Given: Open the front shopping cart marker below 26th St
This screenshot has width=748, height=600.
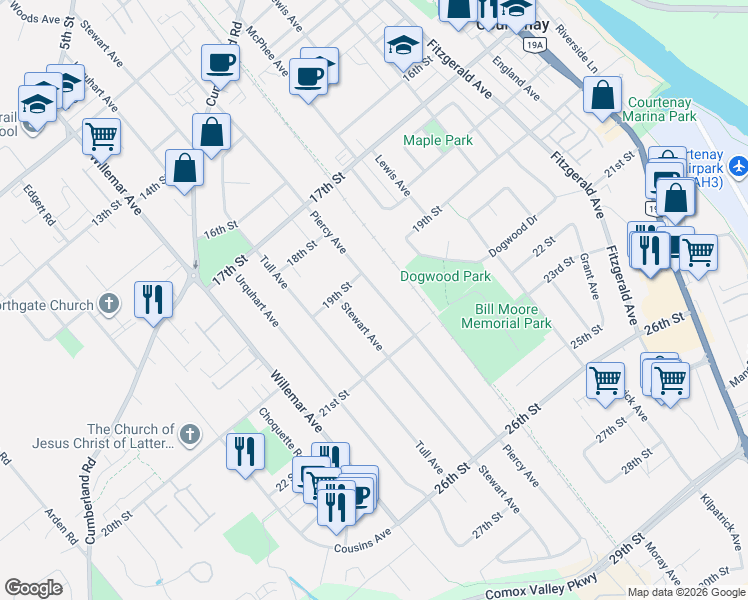Looking at the screenshot, I should point(670,382).
